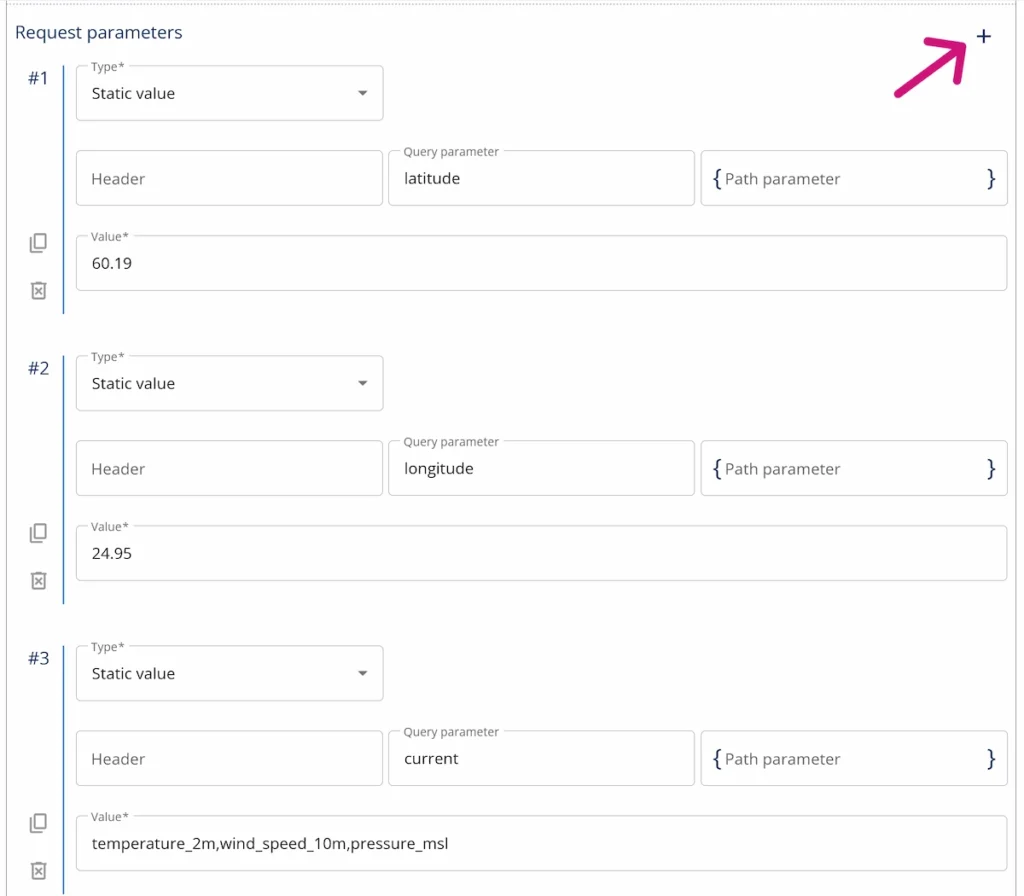Viewport: 1024px width, 896px height.
Task: Click the Request parameters section heading
Action: (98, 32)
